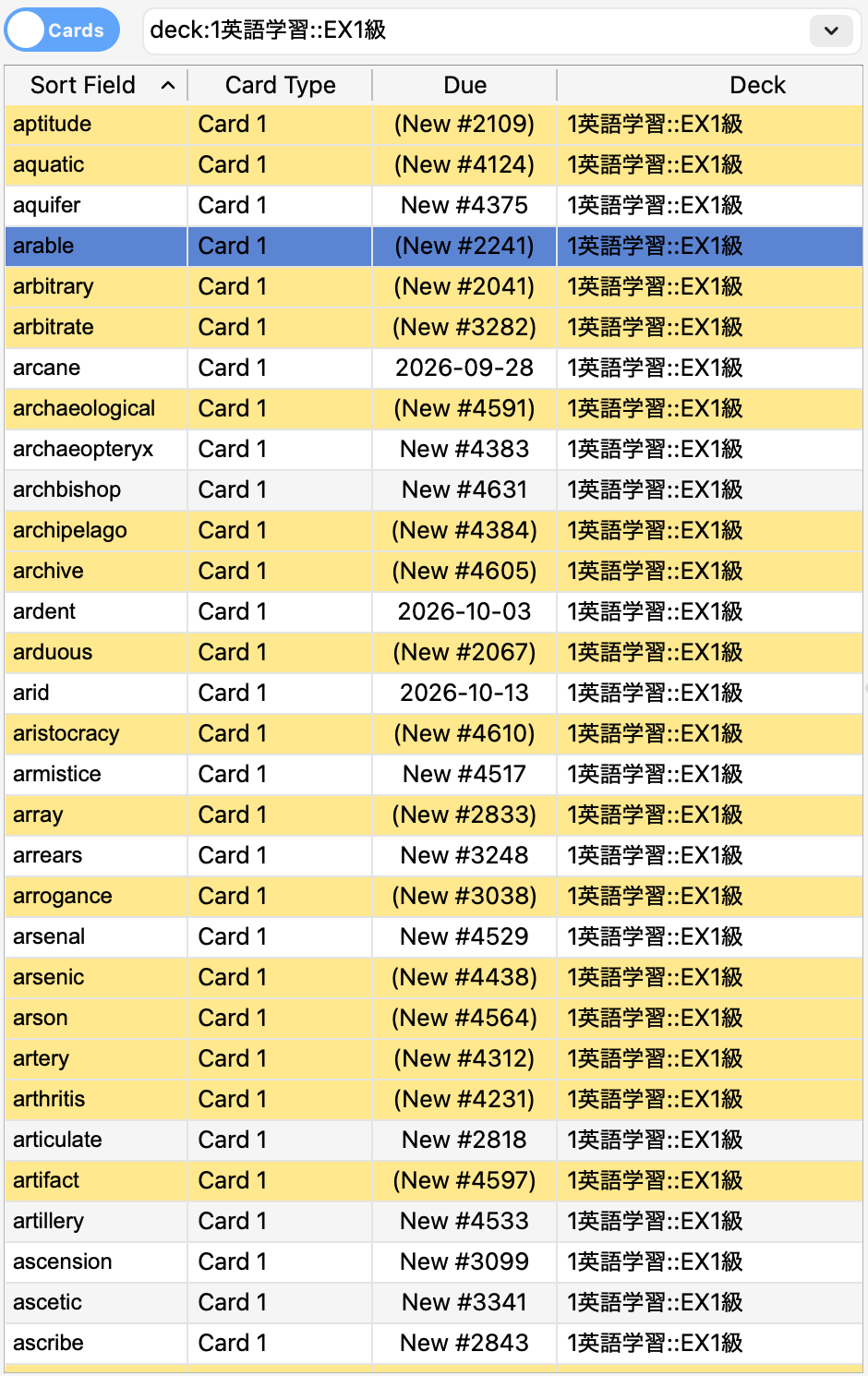This screenshot has width=868, height=1376.
Task: Click due date 2026-09-28 cell
Action: (464, 368)
